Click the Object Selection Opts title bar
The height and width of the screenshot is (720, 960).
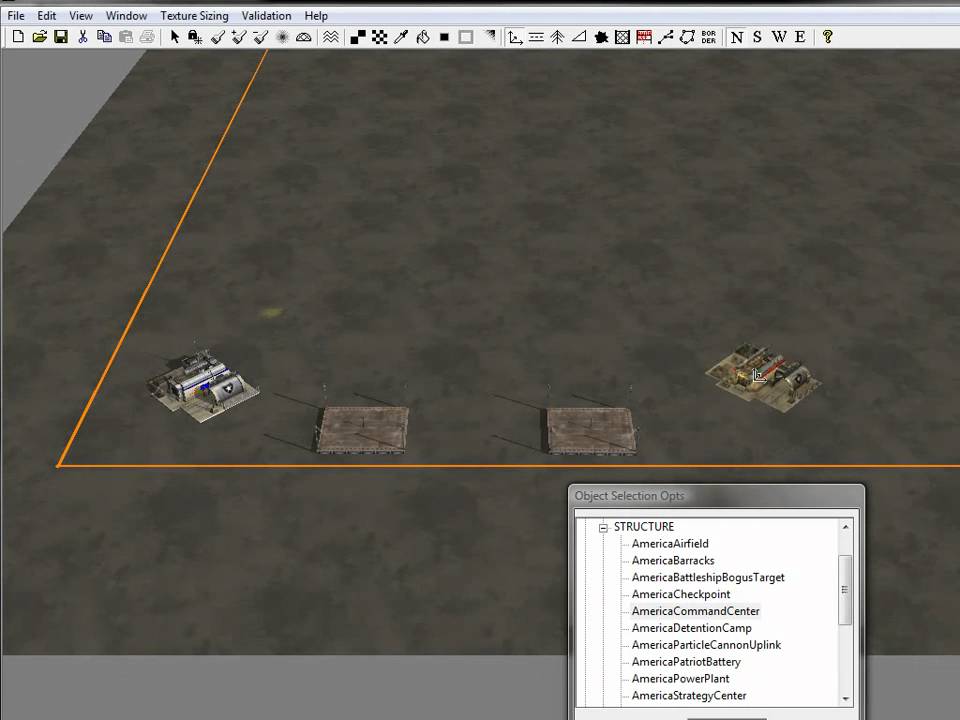pos(716,496)
